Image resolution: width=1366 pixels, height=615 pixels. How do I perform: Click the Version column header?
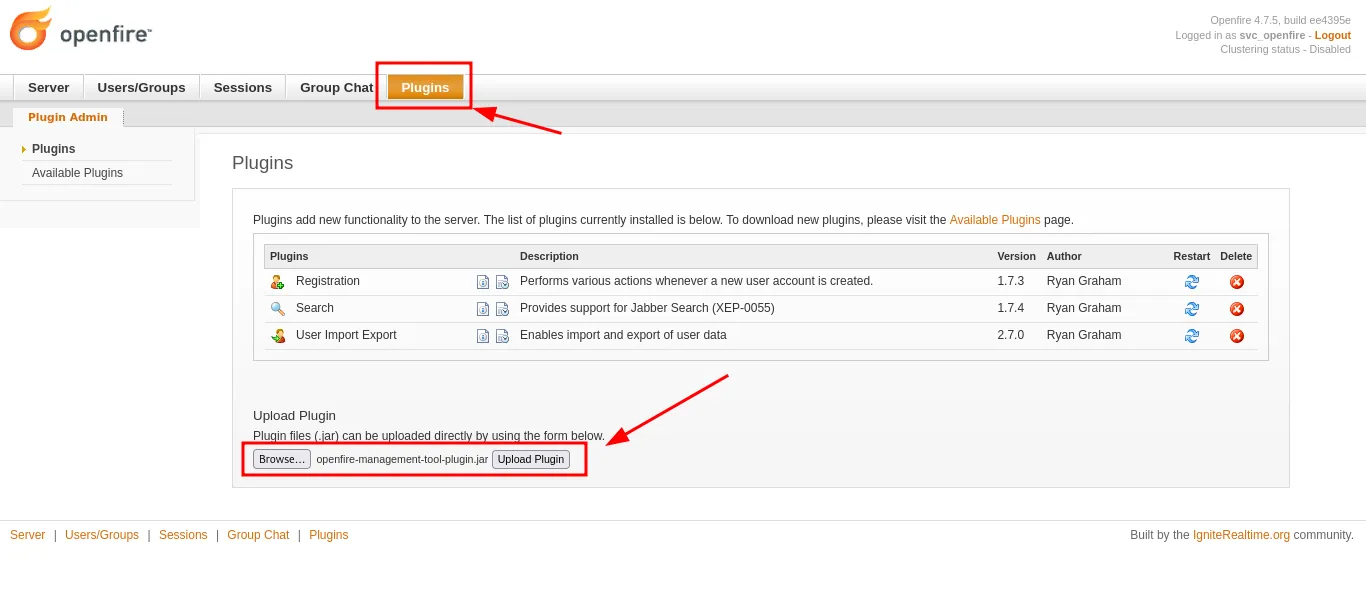pos(1016,256)
